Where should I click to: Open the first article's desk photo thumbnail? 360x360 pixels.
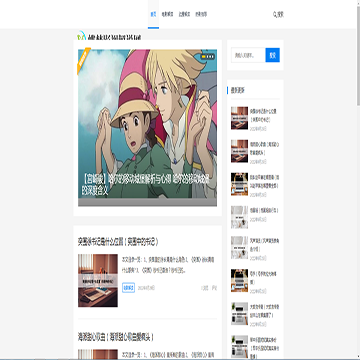(x=98, y=280)
